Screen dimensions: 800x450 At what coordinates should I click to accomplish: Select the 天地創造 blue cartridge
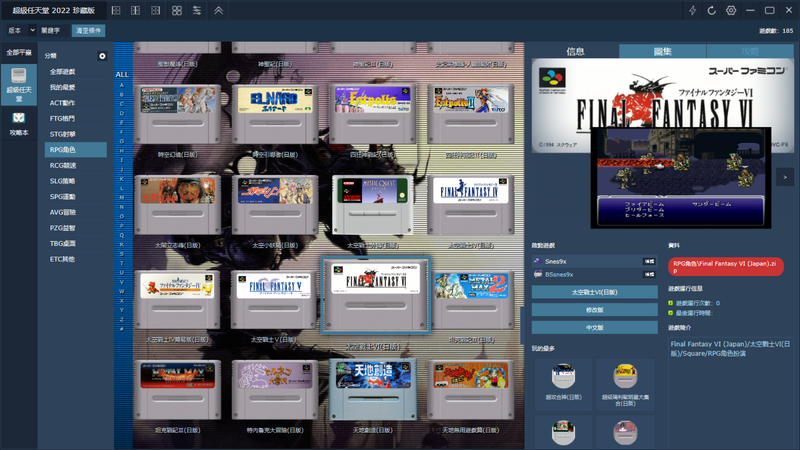coord(372,389)
